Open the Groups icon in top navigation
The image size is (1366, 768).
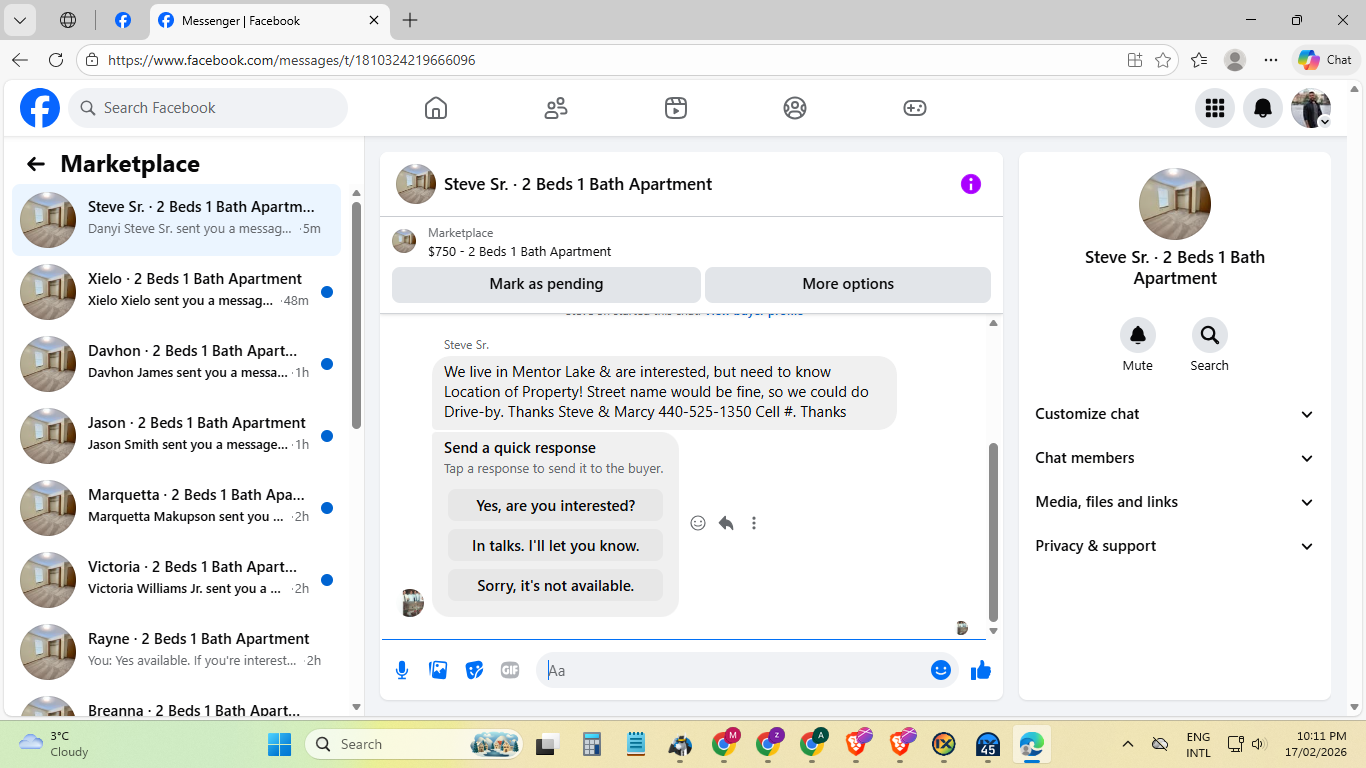coord(795,108)
